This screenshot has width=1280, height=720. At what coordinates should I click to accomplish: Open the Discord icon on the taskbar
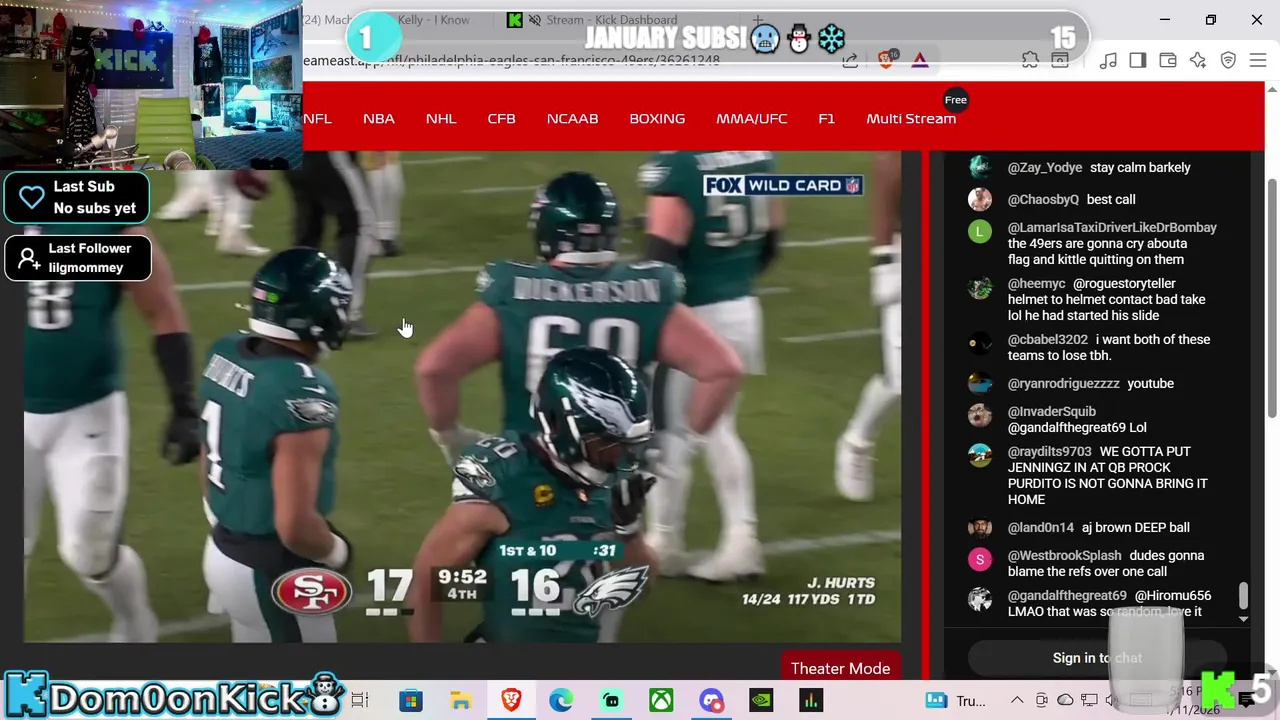coord(711,700)
